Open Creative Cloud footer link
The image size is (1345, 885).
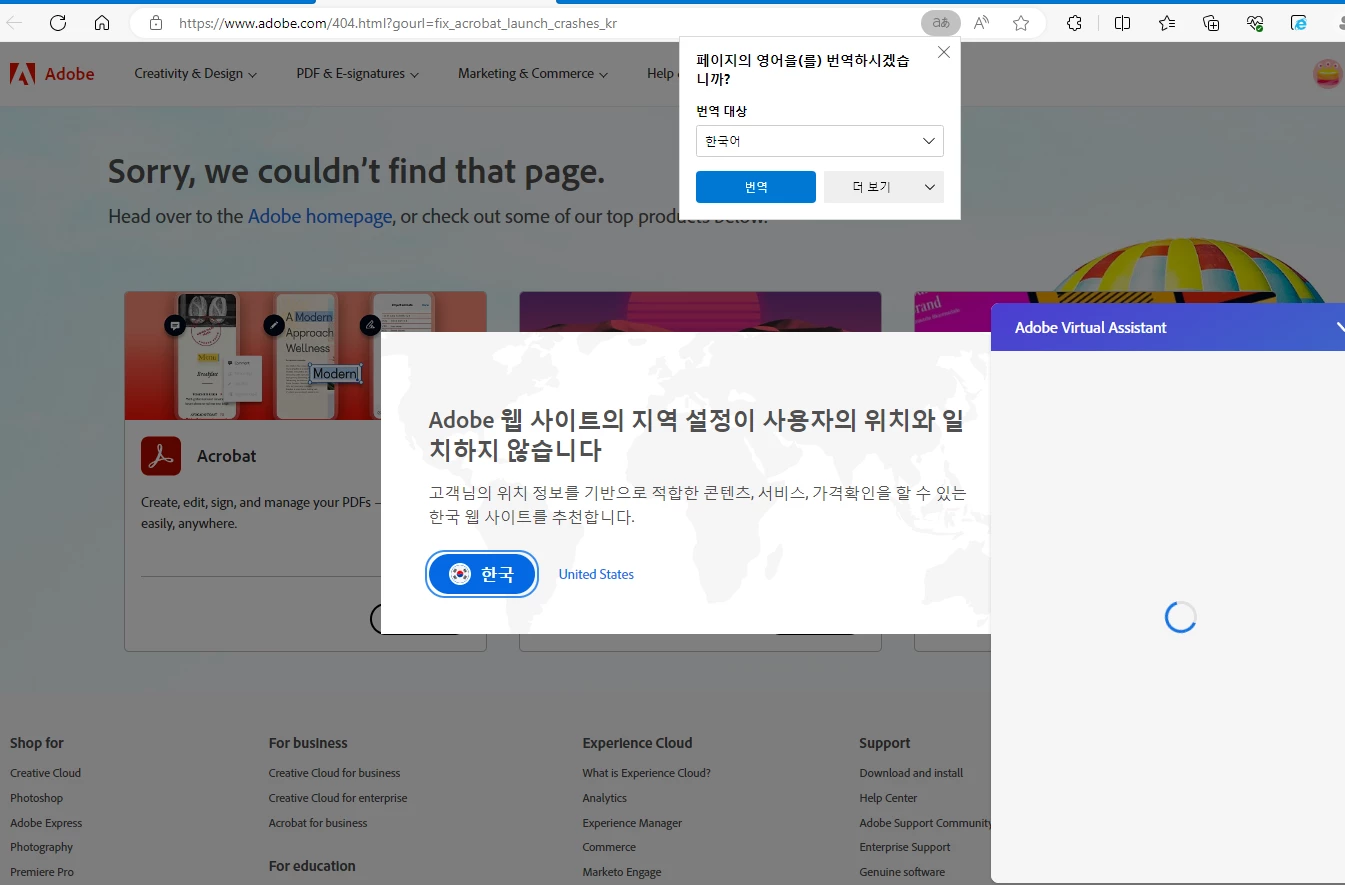[x=45, y=773]
